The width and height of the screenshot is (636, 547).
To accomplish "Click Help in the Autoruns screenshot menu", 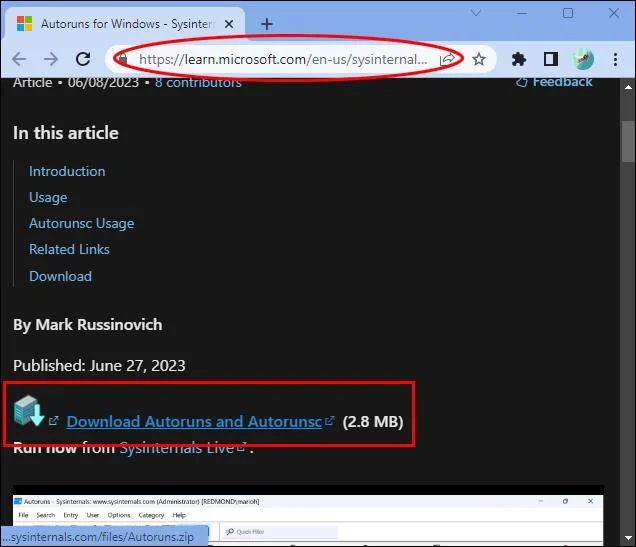I will (x=179, y=515).
